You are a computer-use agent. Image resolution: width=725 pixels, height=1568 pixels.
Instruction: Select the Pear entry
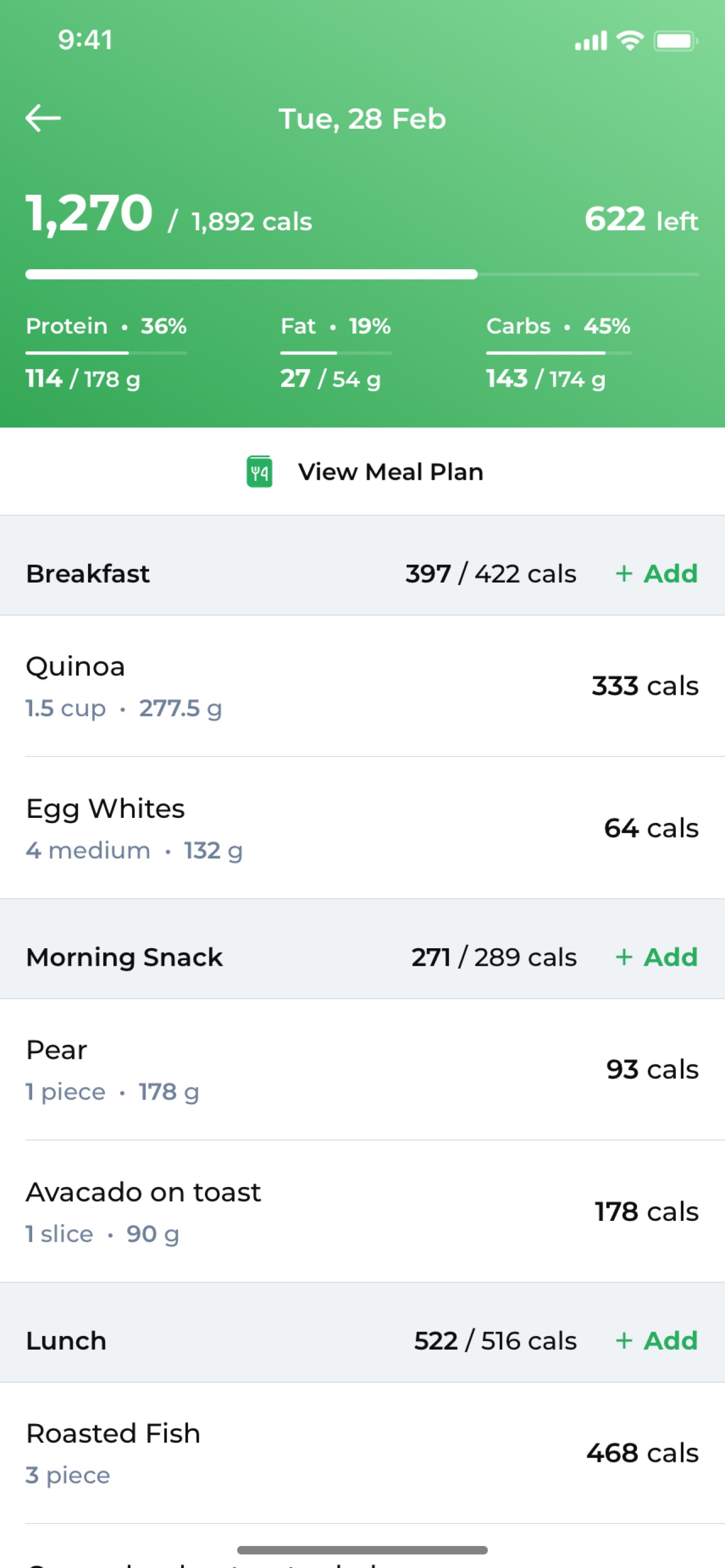[362, 1070]
